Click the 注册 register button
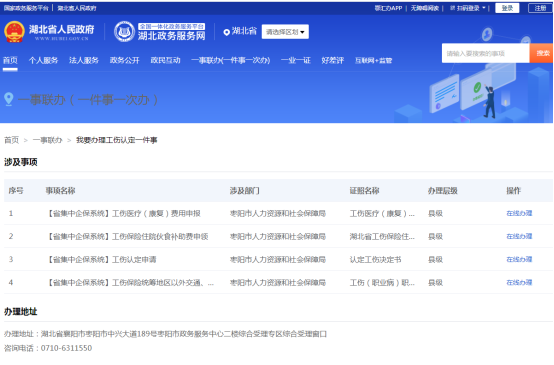 (540, 8)
